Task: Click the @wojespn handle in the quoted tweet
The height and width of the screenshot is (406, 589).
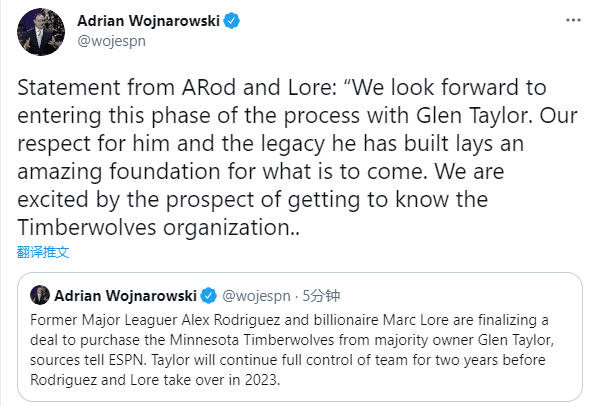Action: click(256, 296)
